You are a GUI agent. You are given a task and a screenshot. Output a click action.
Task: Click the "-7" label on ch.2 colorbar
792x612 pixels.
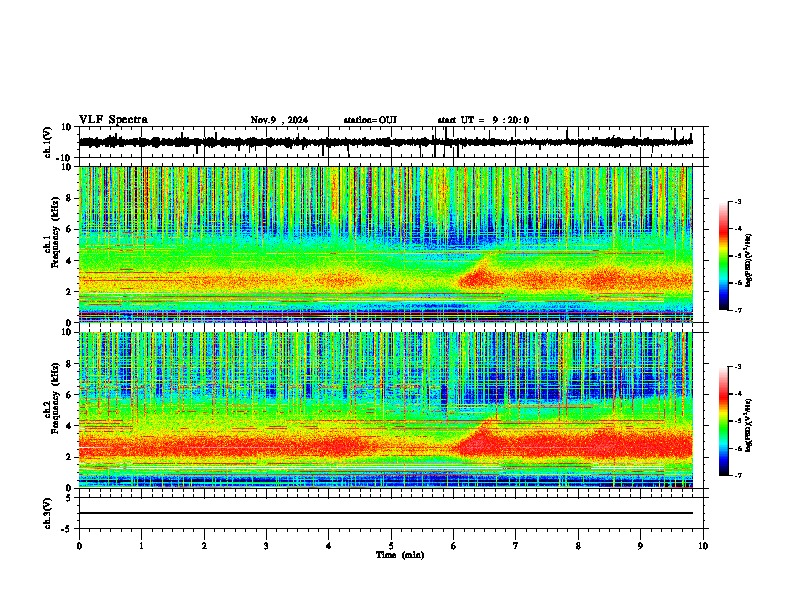click(738, 475)
